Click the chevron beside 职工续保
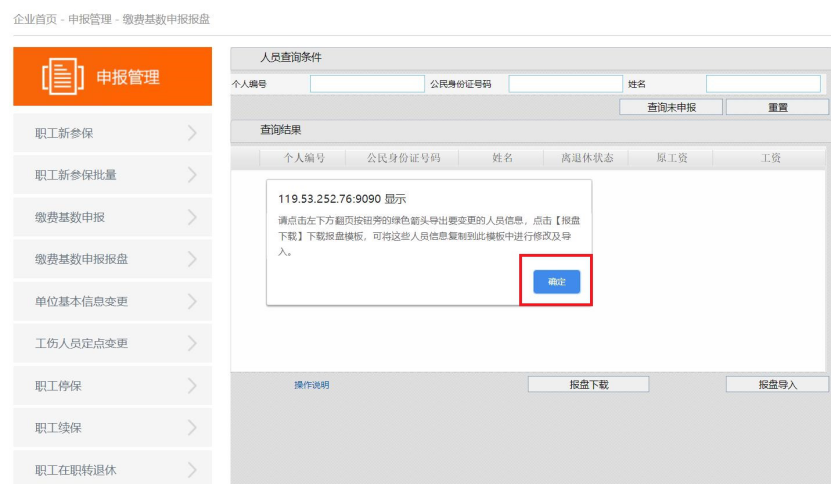Screen dimensions: 832x484 click(x=192, y=427)
